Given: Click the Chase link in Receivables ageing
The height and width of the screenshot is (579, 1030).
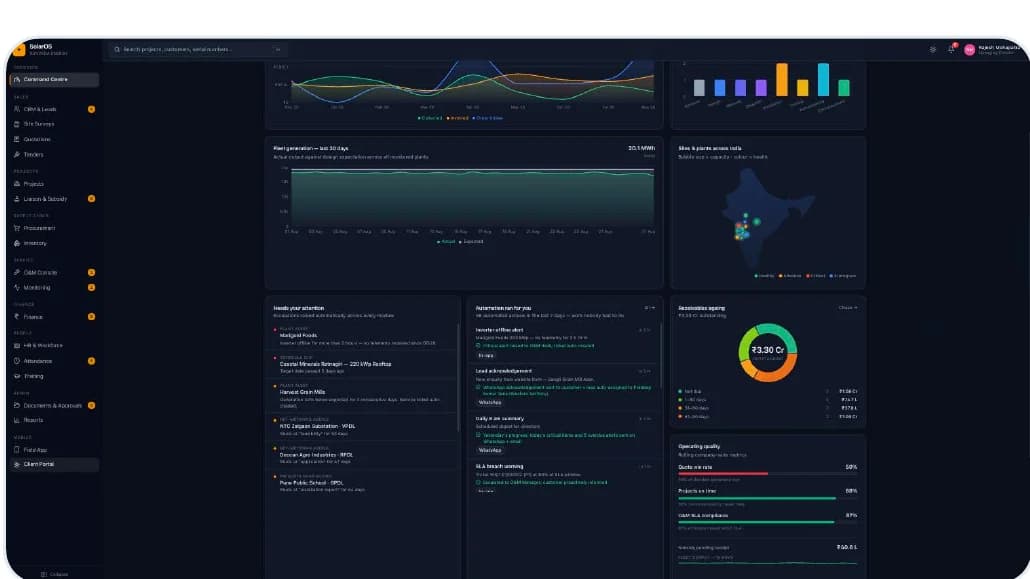Looking at the screenshot, I should point(847,308).
